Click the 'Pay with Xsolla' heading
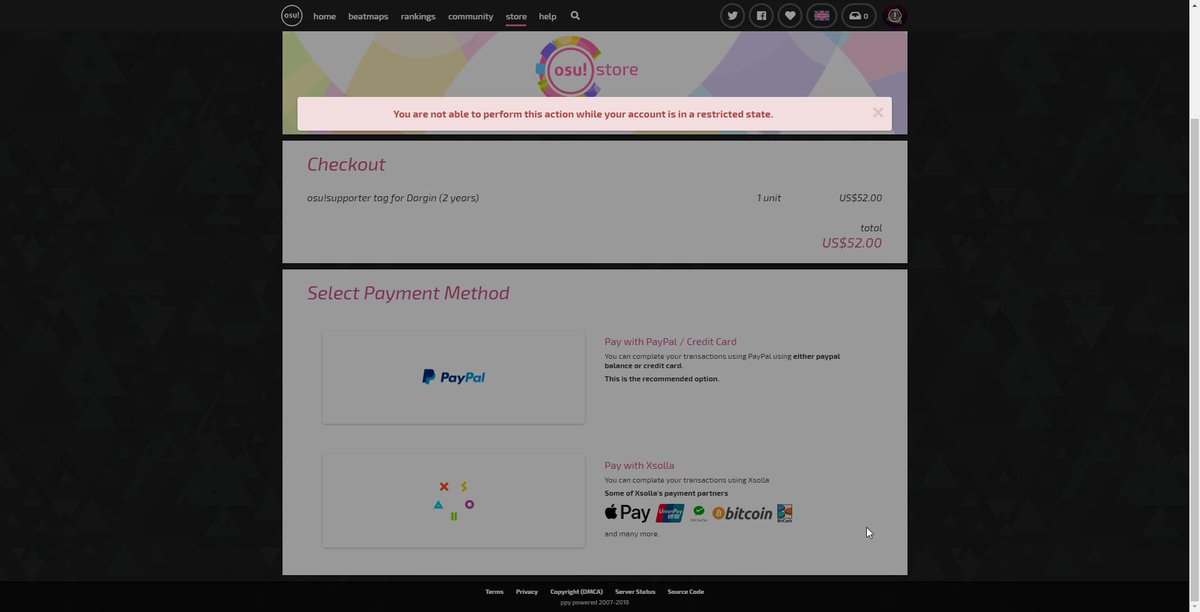Screen dimensions: 1200x612 click(x=640, y=466)
